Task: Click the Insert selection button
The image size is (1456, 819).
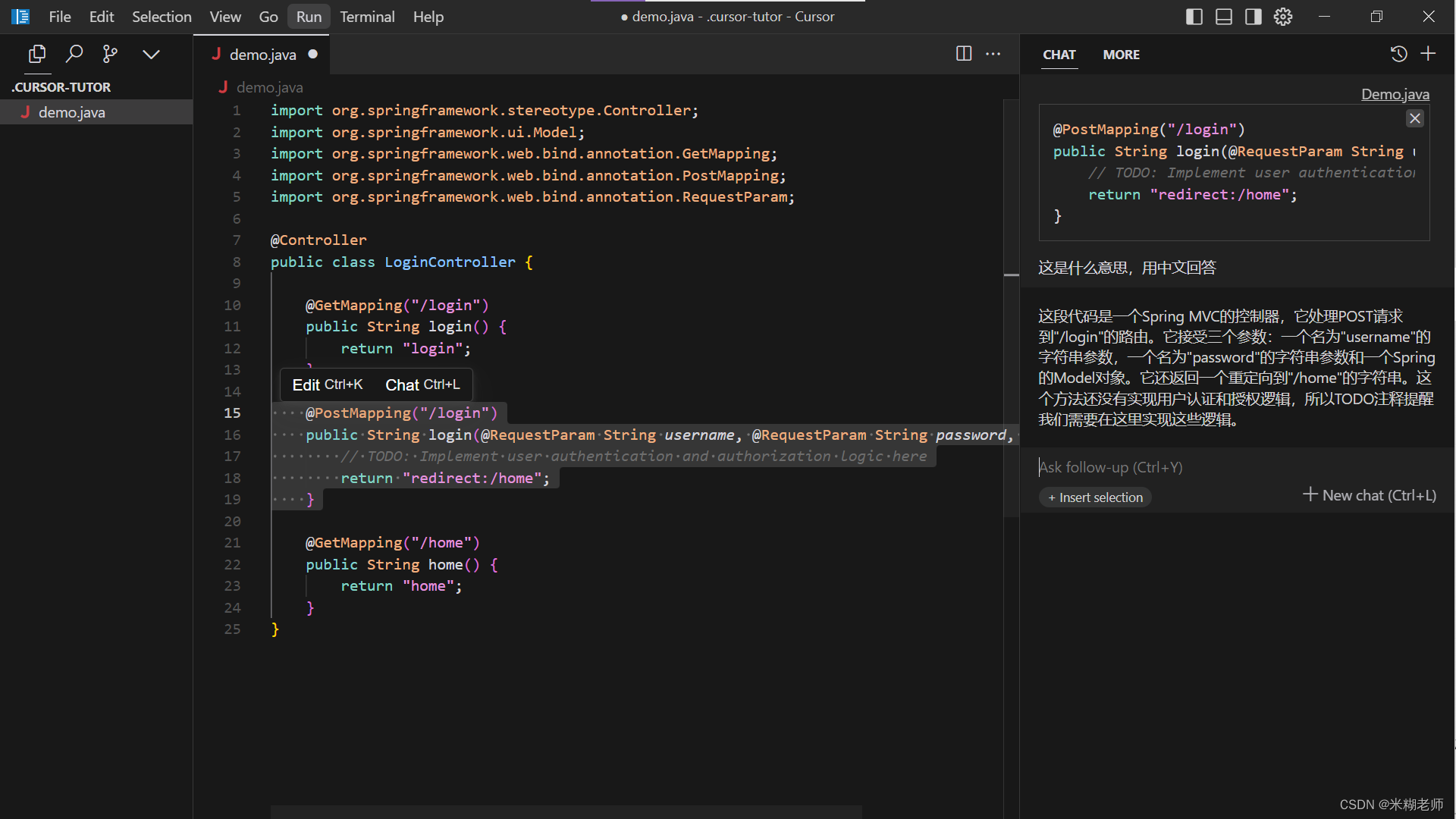Action: coord(1095,497)
